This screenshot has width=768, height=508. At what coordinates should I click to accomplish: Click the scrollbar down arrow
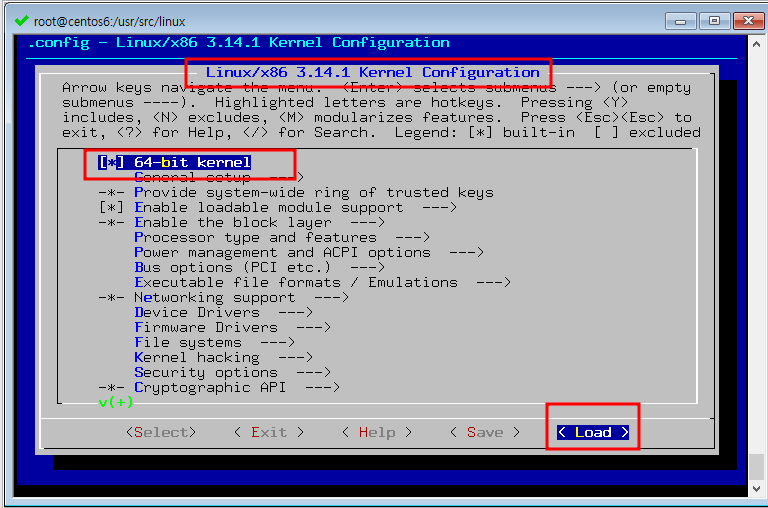point(756,489)
